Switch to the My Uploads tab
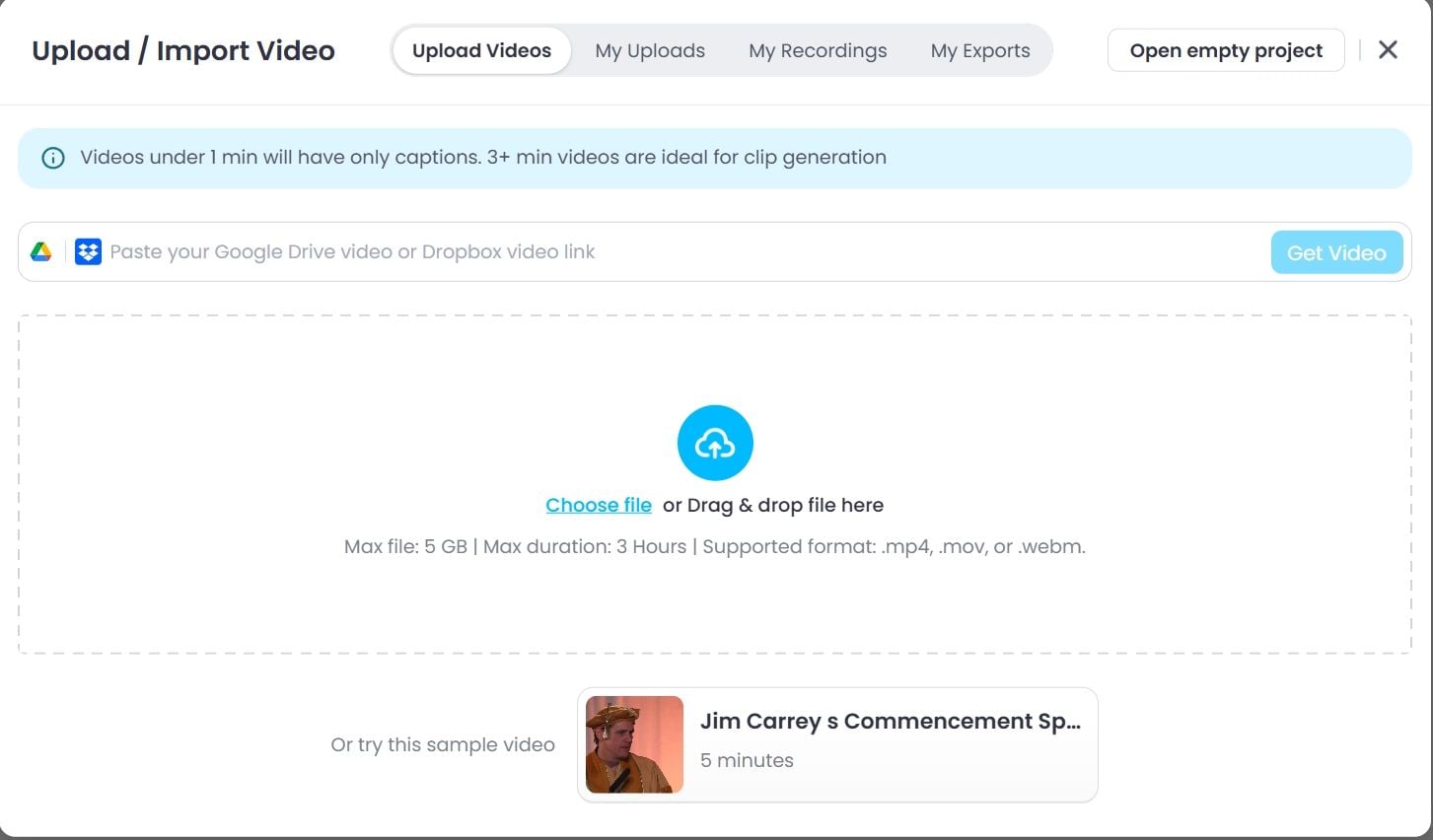 [x=650, y=50]
